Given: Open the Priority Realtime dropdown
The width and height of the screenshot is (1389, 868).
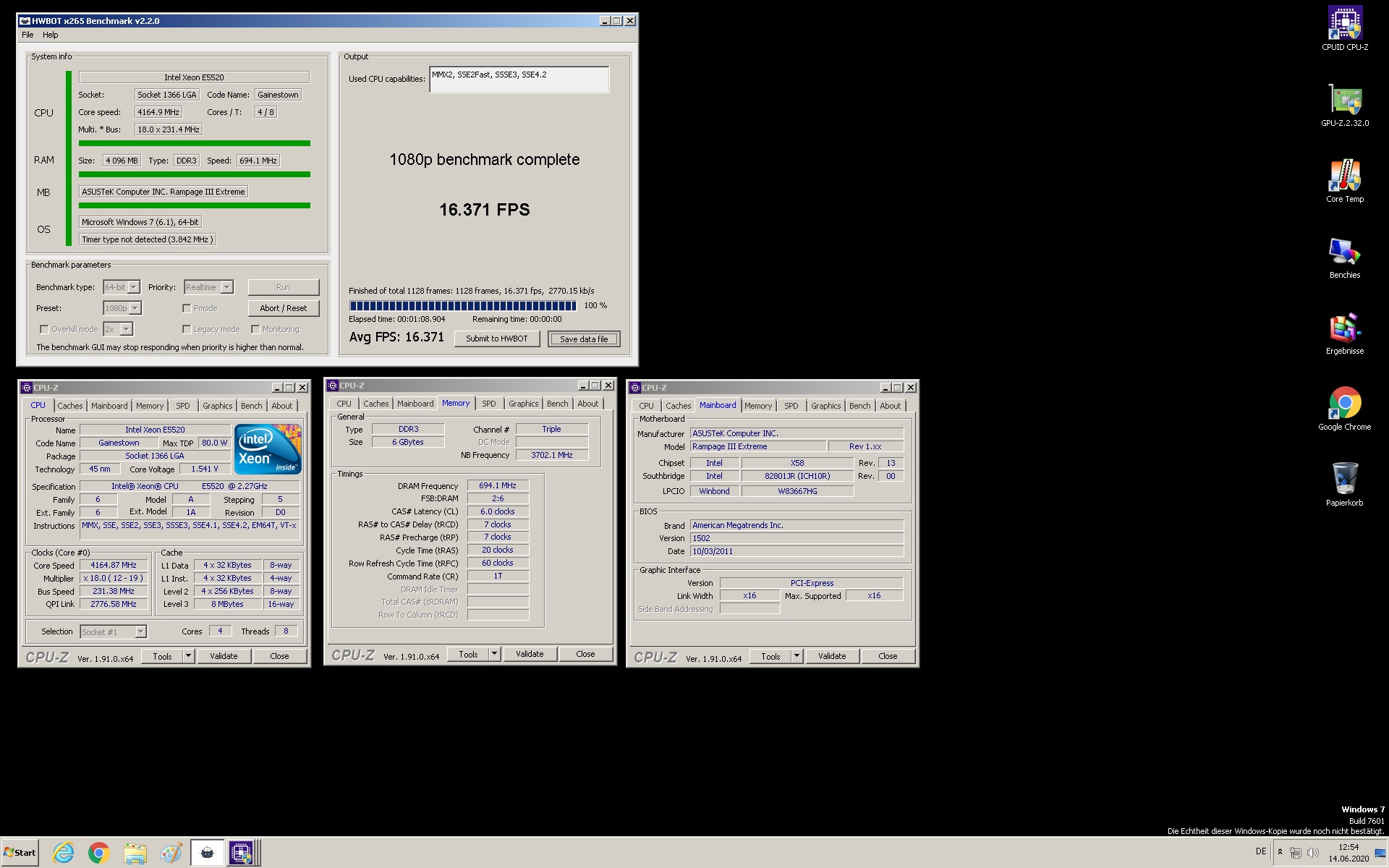Looking at the screenshot, I should click(x=227, y=287).
